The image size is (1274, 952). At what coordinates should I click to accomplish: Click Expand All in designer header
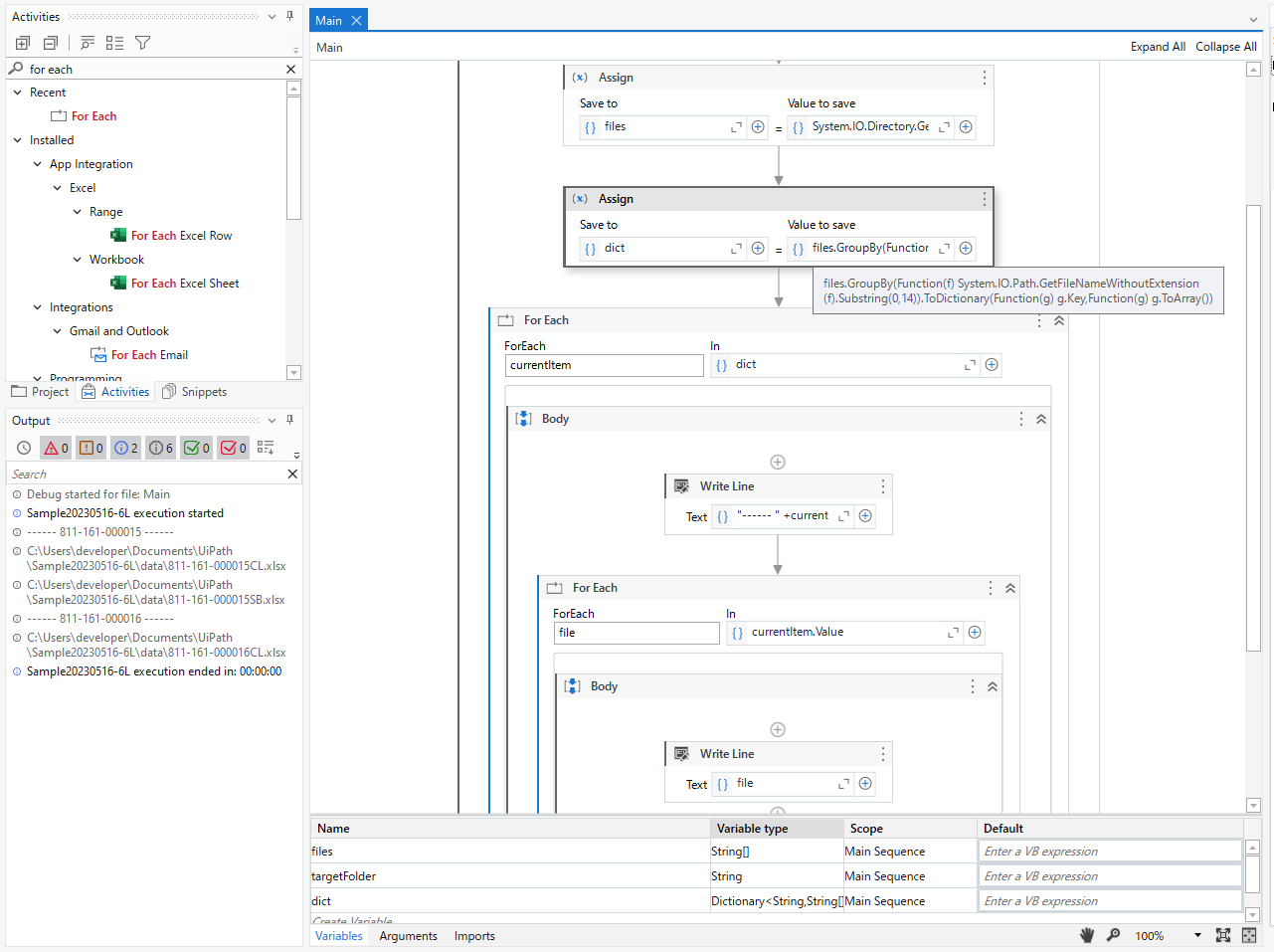click(x=1158, y=47)
